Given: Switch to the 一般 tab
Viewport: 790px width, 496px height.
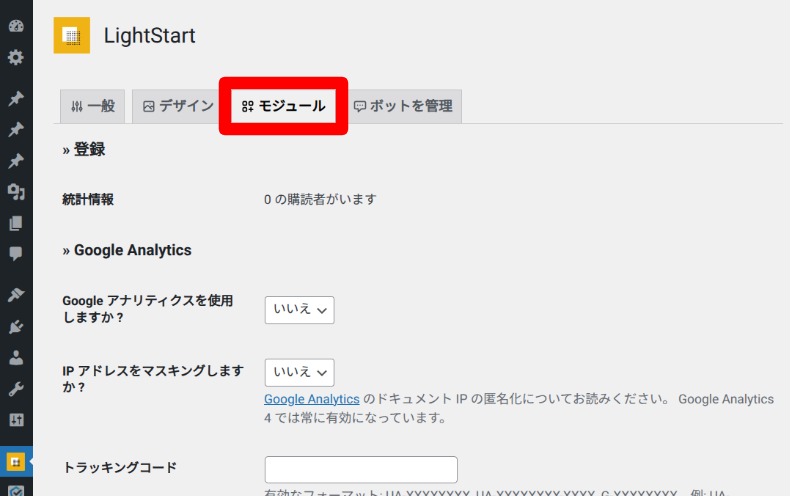Looking at the screenshot, I should pyautogui.click(x=93, y=106).
